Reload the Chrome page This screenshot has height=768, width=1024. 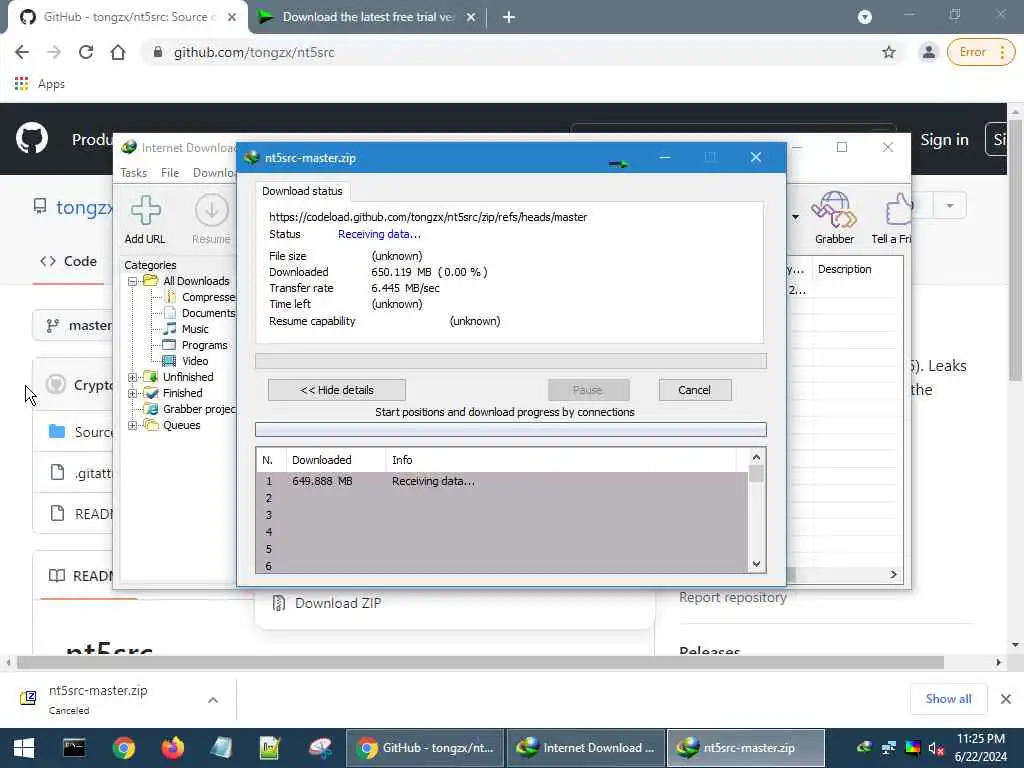[x=86, y=52]
